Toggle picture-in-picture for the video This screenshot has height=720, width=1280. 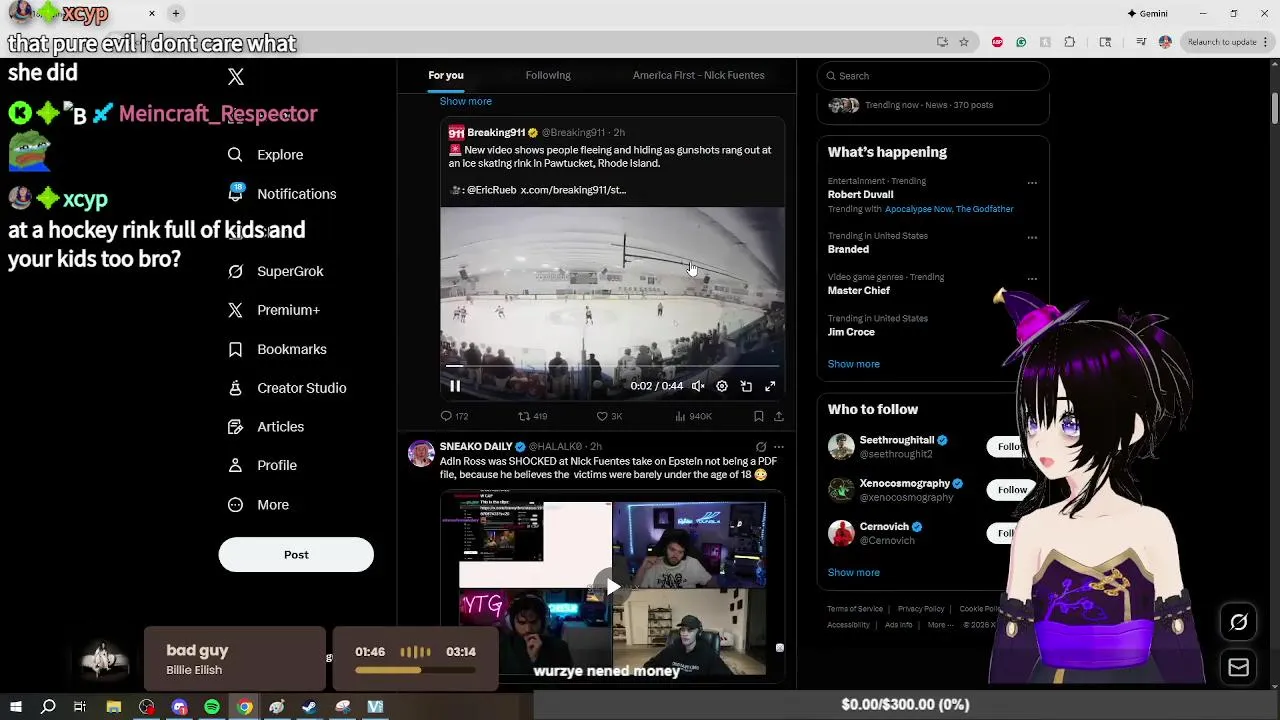pos(746,386)
